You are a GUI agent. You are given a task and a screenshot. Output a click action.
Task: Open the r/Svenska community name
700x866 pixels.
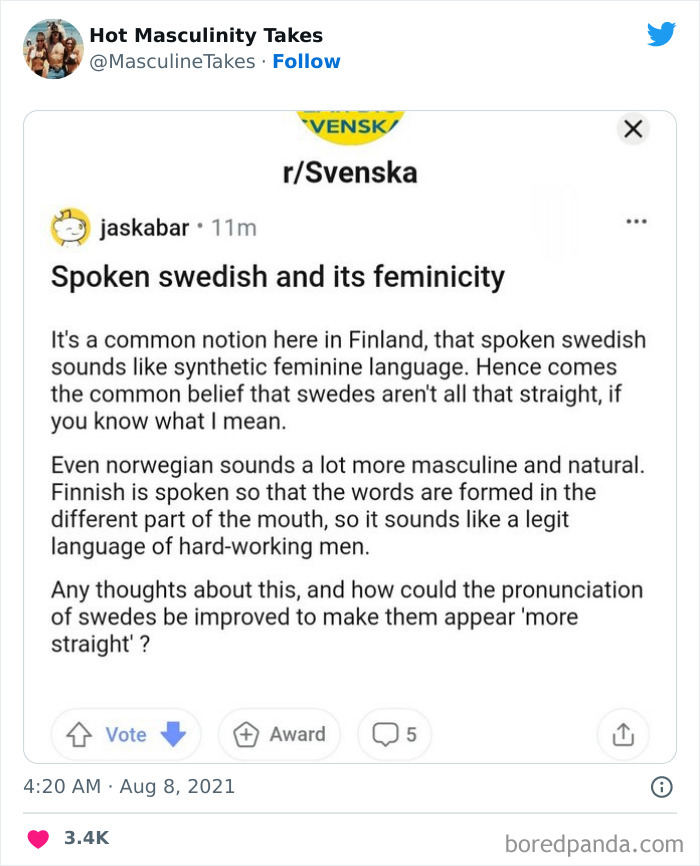tap(349, 171)
